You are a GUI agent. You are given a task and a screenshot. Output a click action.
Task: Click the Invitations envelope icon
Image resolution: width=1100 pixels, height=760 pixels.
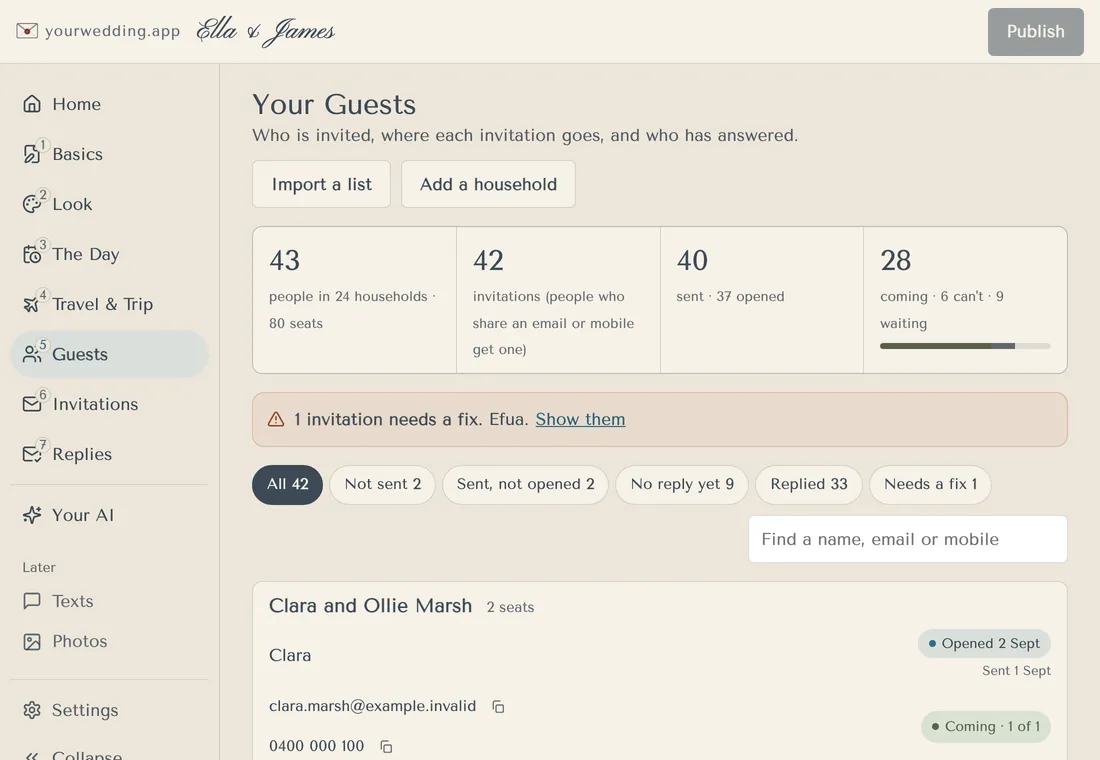pyautogui.click(x=32, y=404)
